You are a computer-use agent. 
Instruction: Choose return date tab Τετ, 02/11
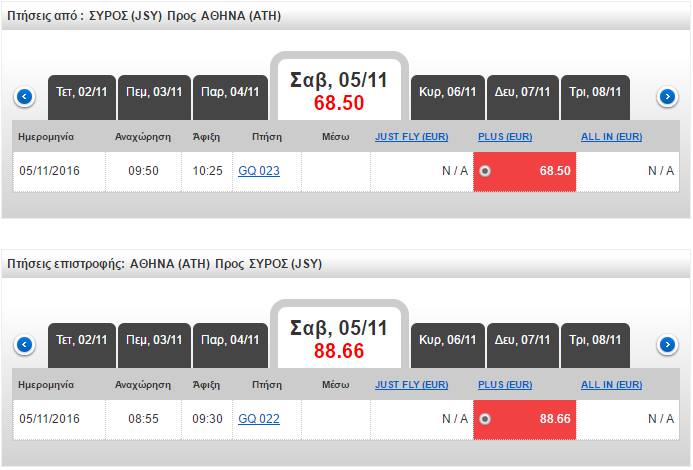(82, 340)
